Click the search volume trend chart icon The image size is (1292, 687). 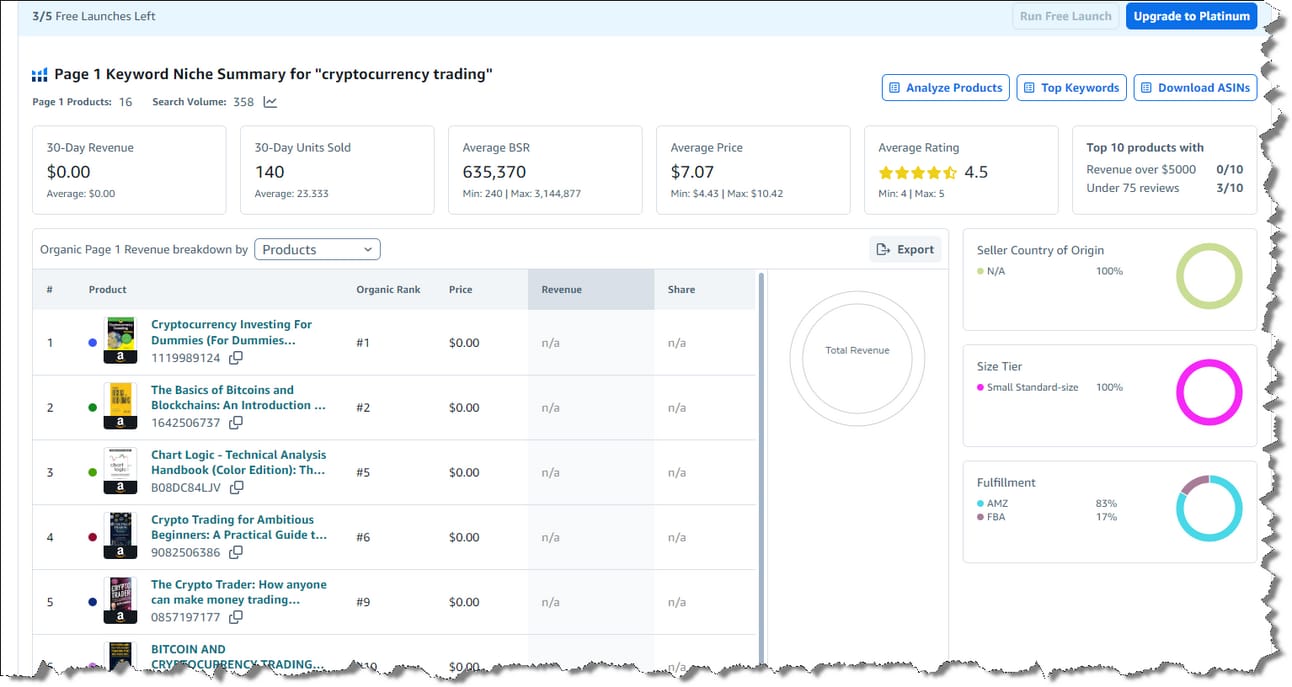[x=270, y=102]
